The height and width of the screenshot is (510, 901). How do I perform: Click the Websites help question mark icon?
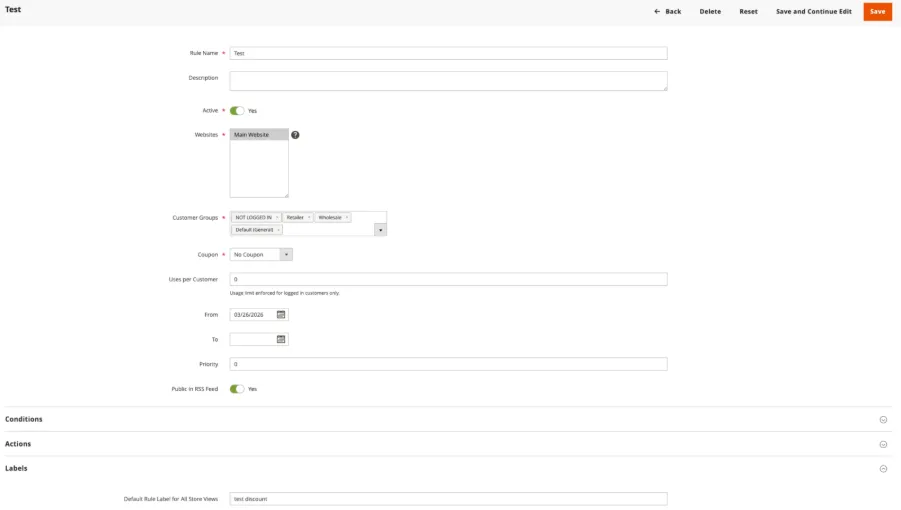(295, 135)
